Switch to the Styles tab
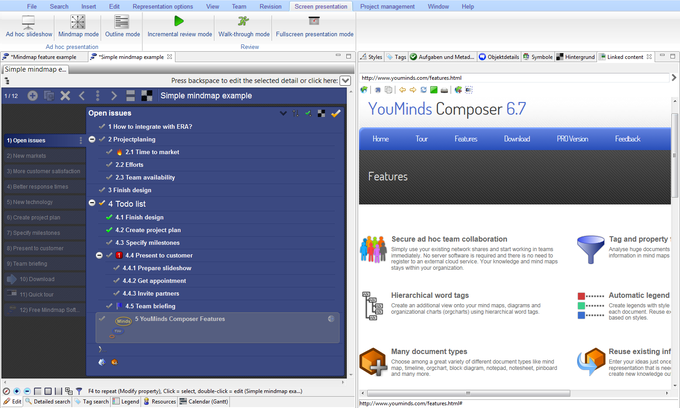This screenshot has width=680, height=408. coord(371,57)
